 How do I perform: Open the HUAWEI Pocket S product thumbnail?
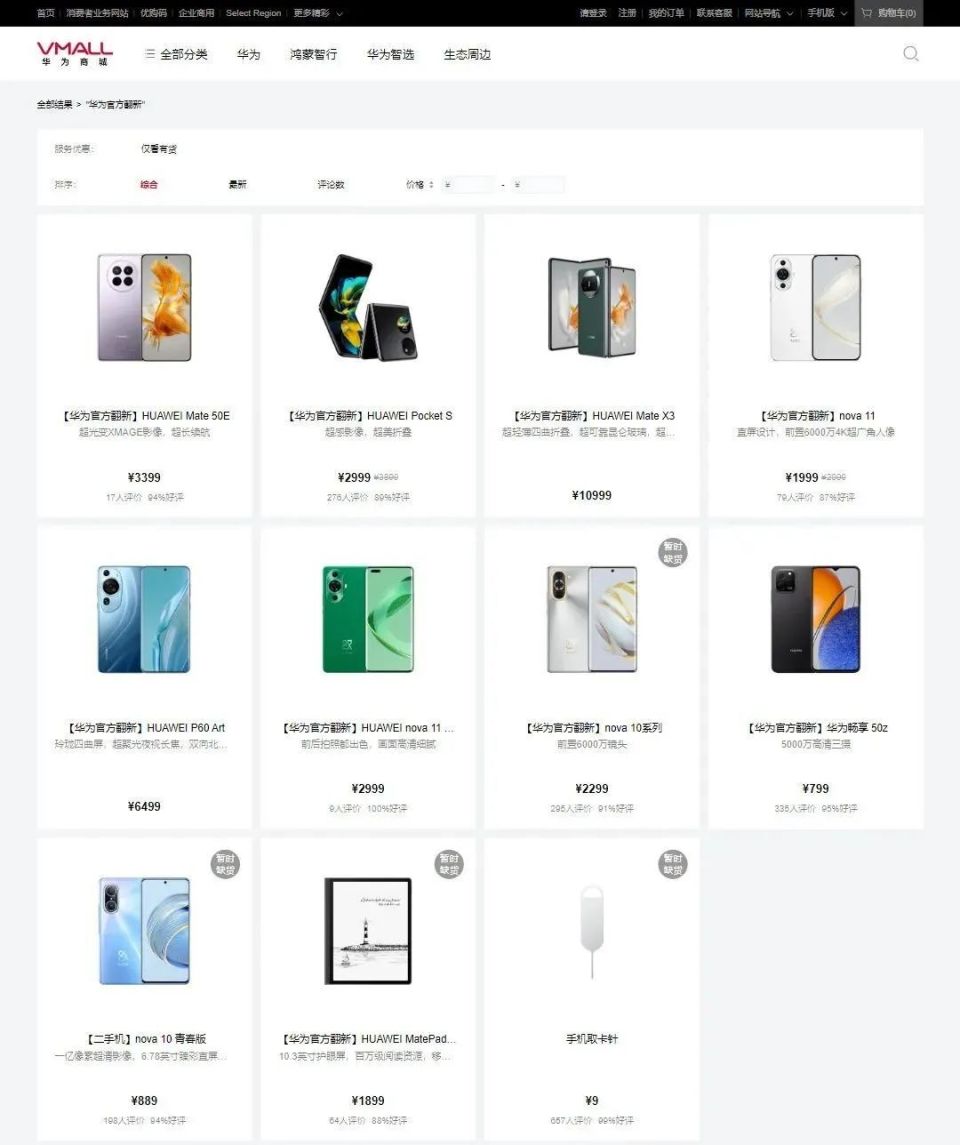(x=368, y=307)
